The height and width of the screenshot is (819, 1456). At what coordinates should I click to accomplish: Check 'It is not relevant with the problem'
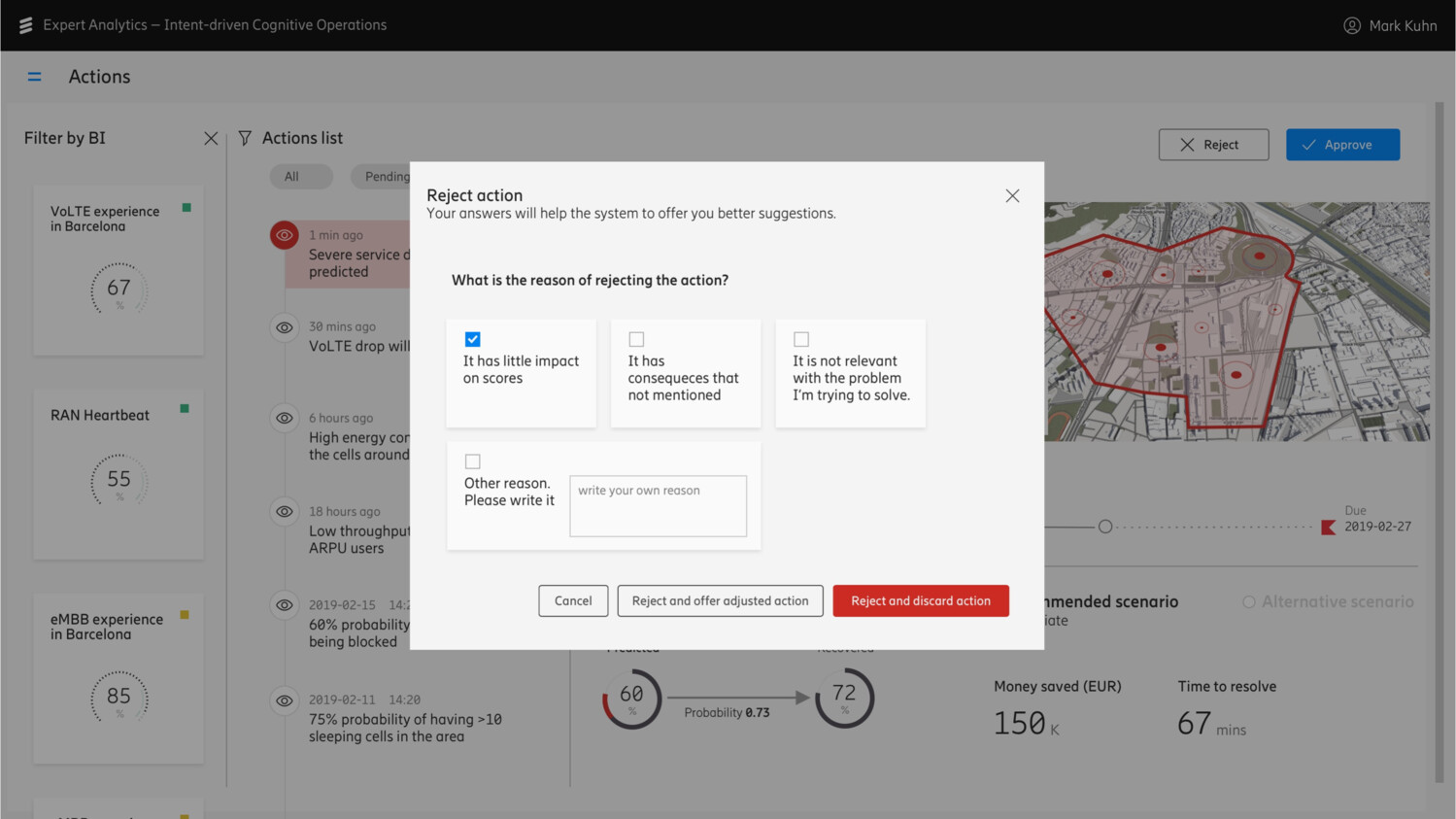801,339
